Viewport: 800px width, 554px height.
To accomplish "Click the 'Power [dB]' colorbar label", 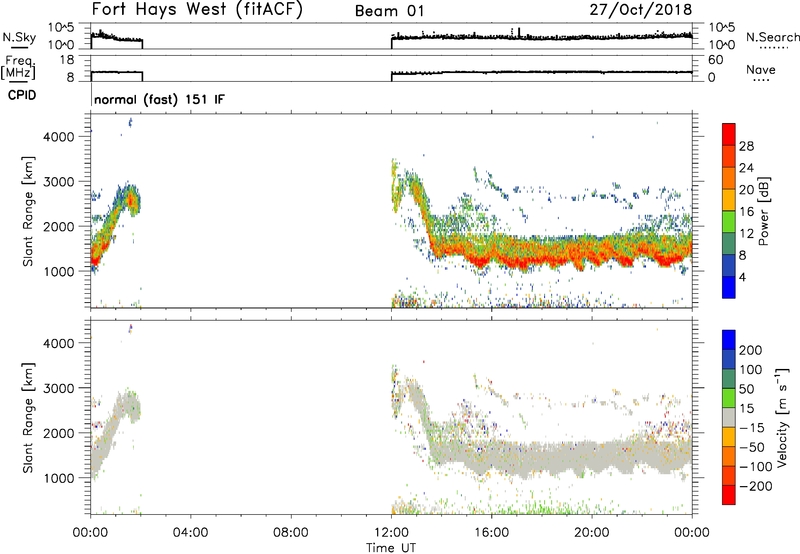I will tap(763, 211).
